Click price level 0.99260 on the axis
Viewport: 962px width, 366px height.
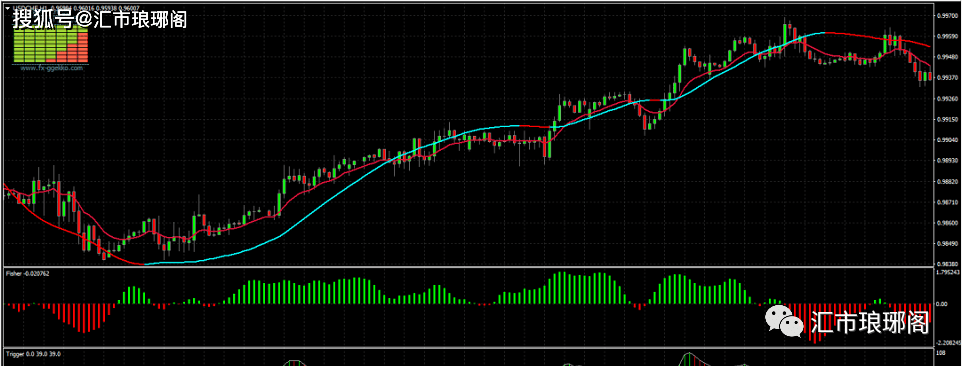pyautogui.click(x=947, y=99)
